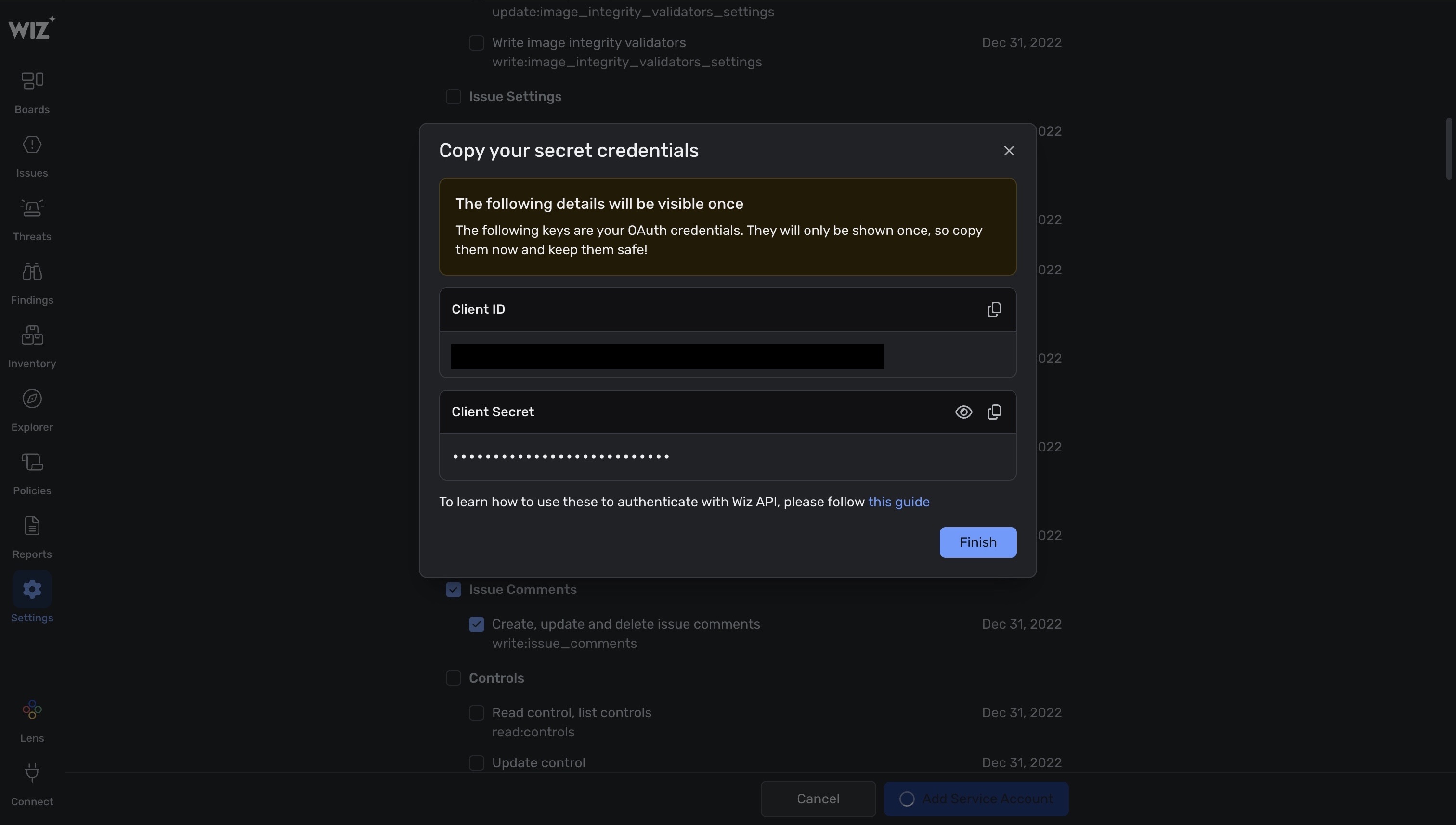
Task: Click Add Service Account button
Action: pyautogui.click(x=976, y=799)
